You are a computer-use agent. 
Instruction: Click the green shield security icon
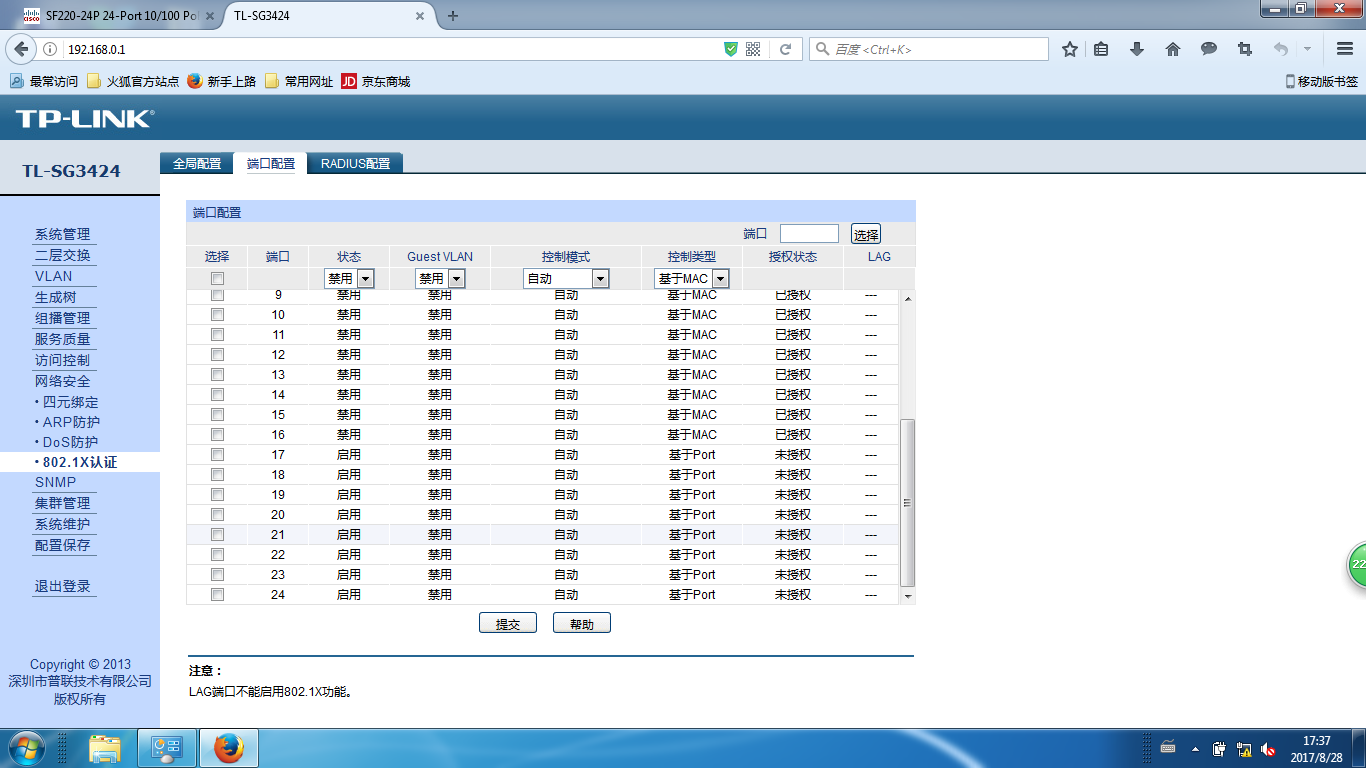pyautogui.click(x=731, y=49)
